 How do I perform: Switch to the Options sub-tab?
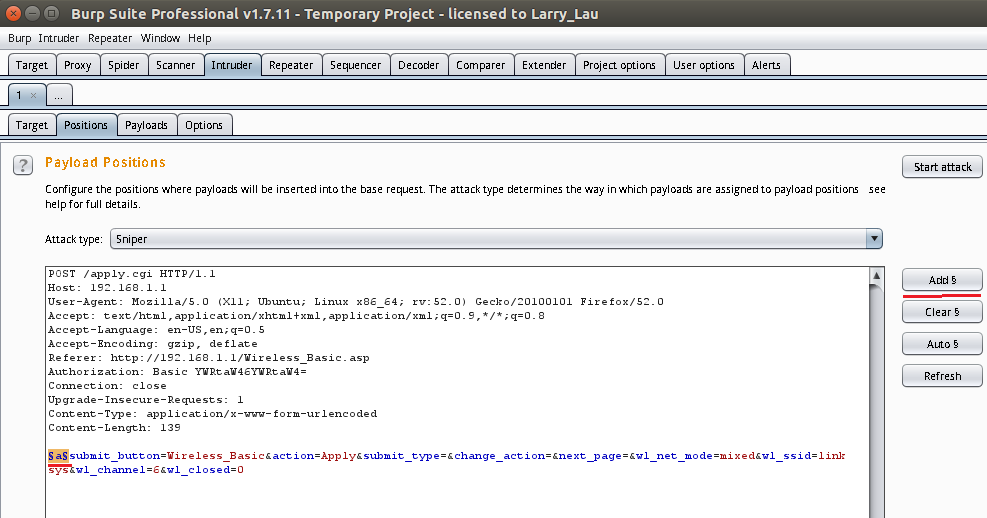[x=204, y=125]
